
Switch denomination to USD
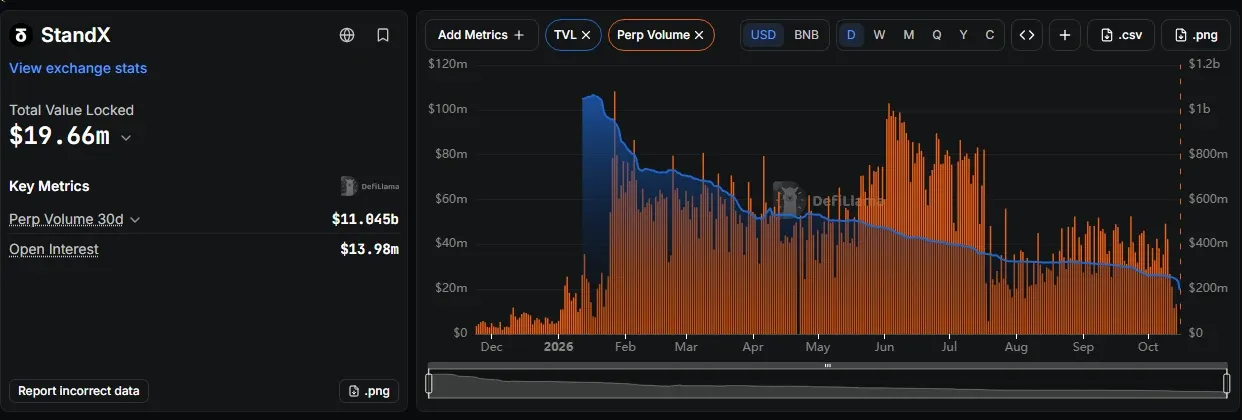click(x=763, y=35)
